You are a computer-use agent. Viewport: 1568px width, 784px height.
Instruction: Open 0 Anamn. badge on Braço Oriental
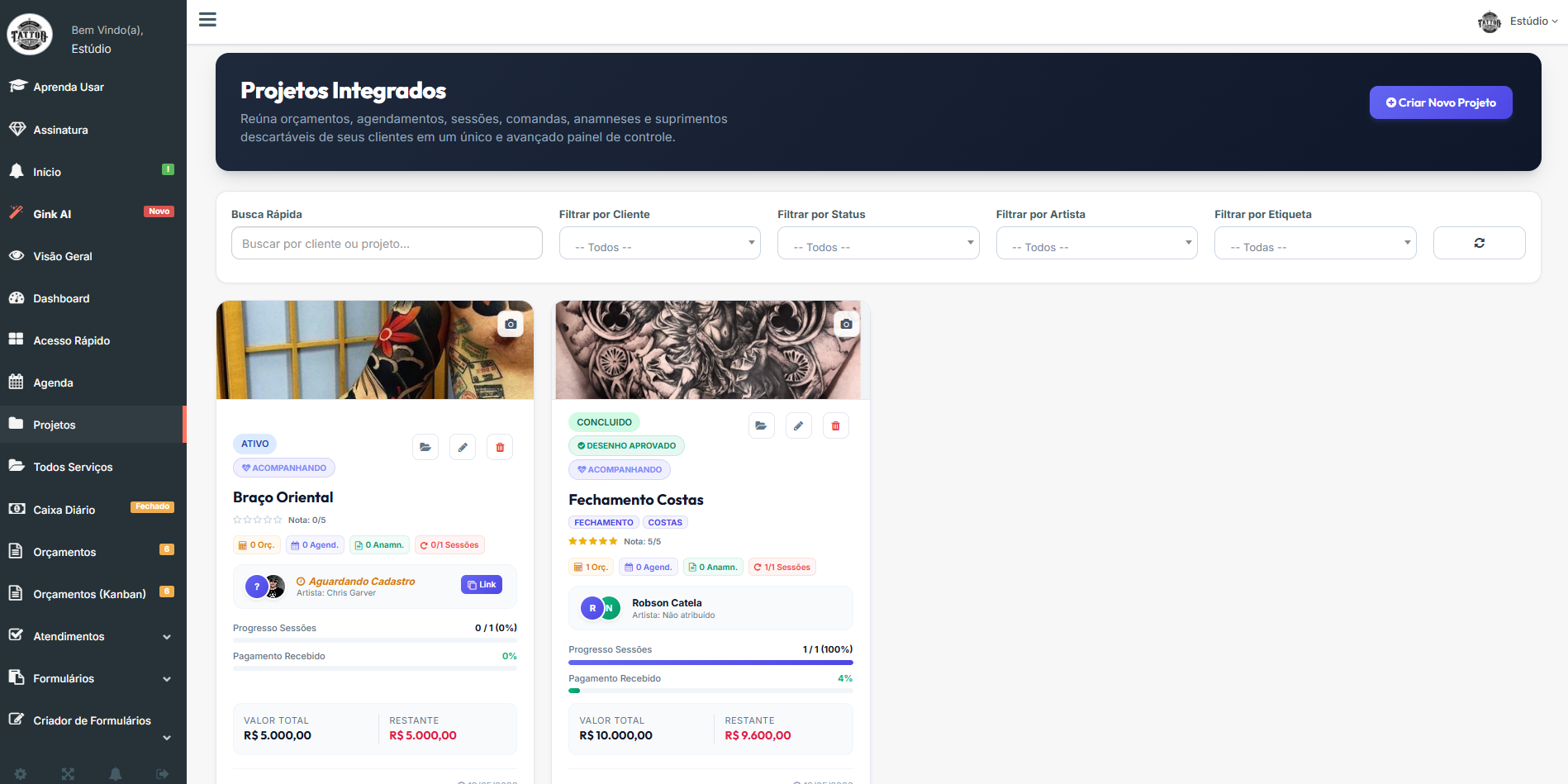click(379, 544)
